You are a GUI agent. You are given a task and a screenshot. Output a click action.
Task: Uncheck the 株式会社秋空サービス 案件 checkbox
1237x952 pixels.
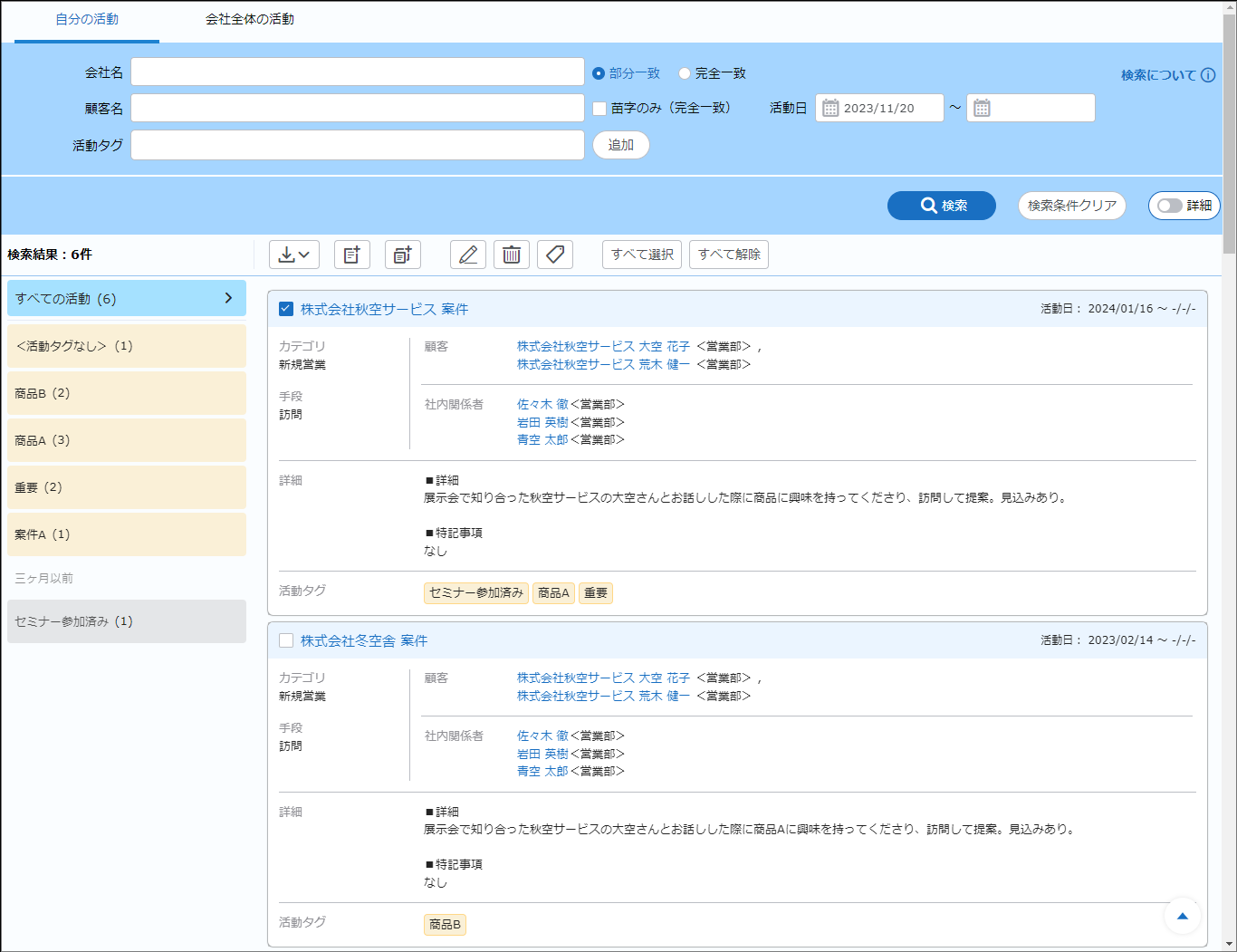point(286,309)
